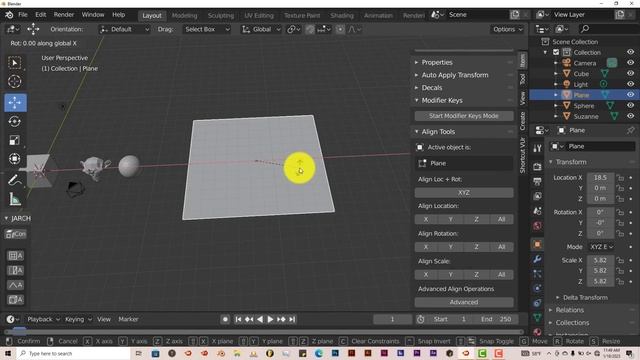Click the search magnifier in outliner
The width and height of the screenshot is (640, 360).
pos(585,29)
